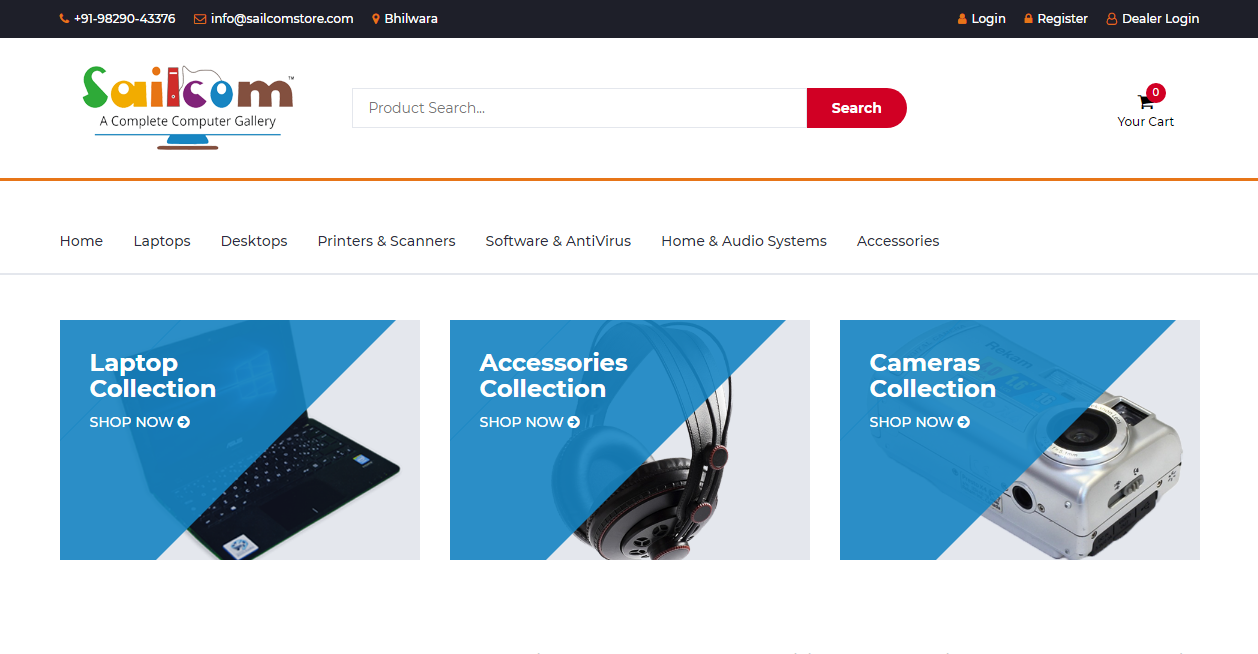Click the Your Cart label
This screenshot has height=654, width=1258.
(x=1146, y=122)
